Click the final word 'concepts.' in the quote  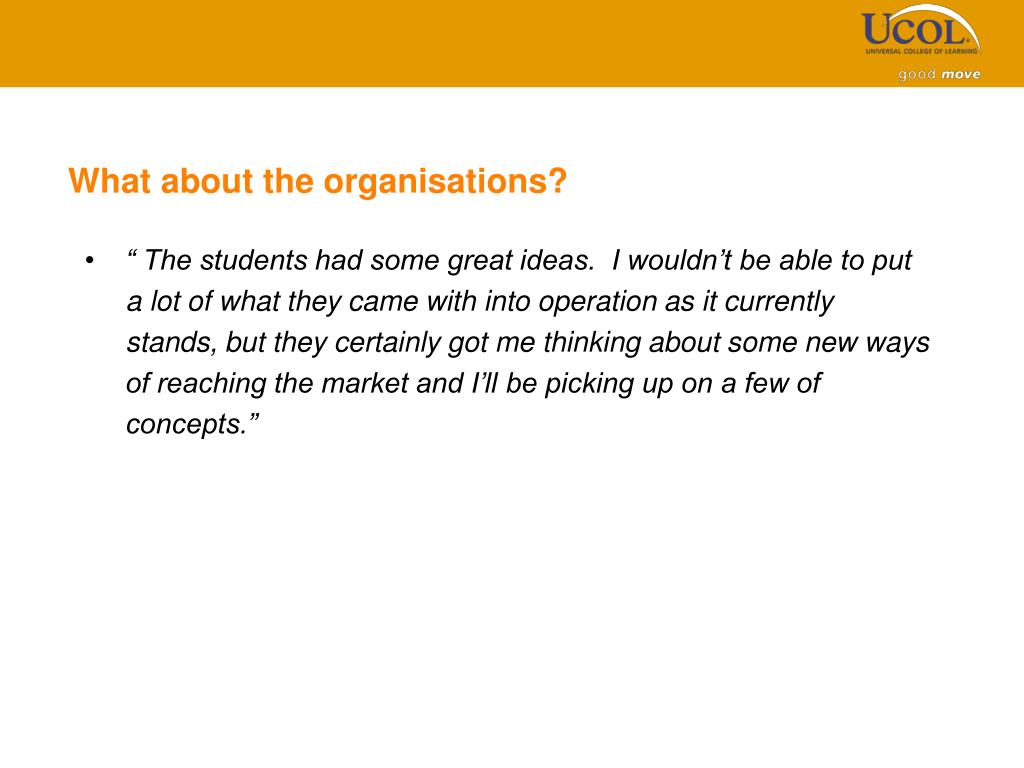click(187, 424)
